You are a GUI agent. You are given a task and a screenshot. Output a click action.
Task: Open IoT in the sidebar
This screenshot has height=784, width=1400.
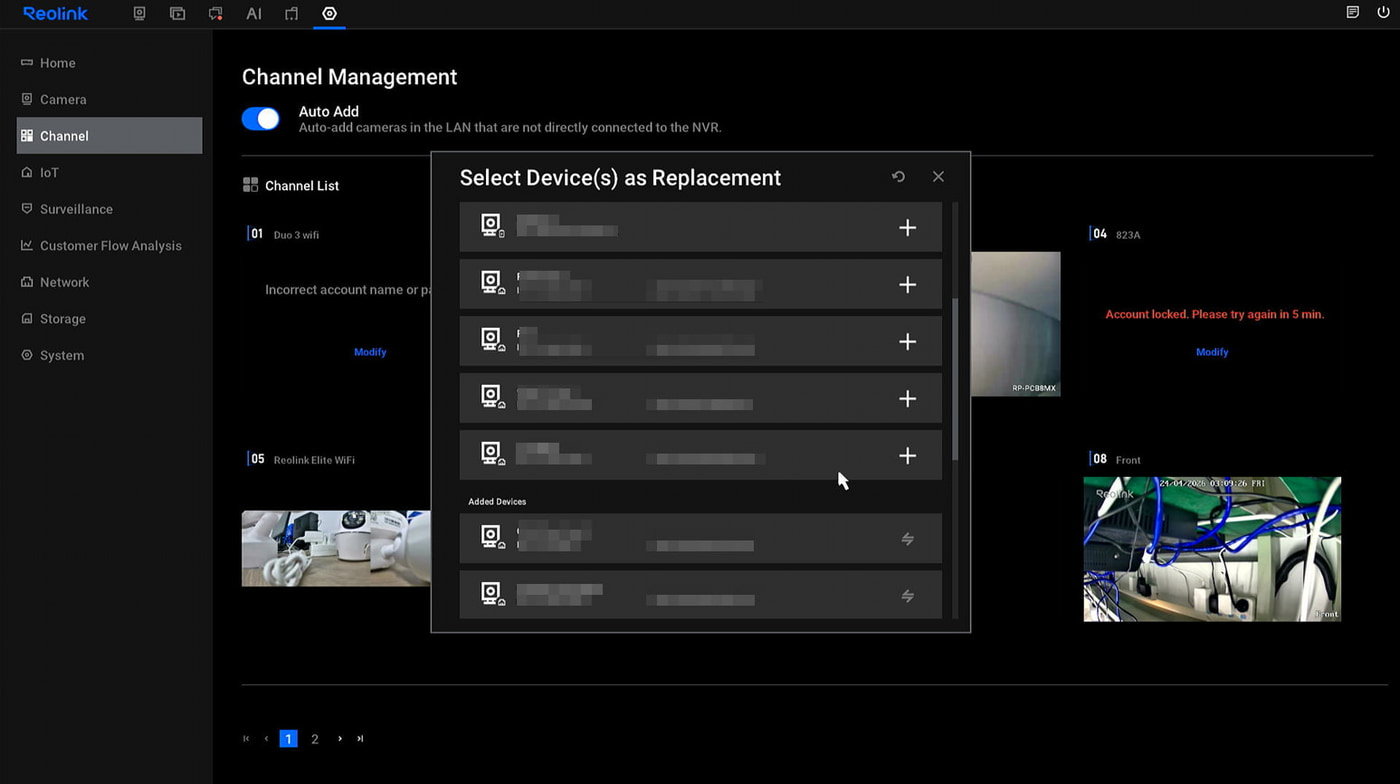[x=109, y=172]
